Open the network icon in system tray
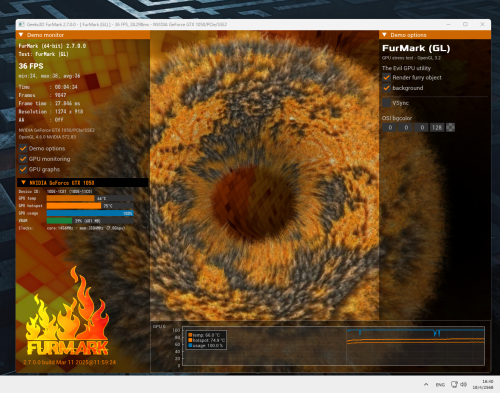Screen dimensions: 500x393 point(454,384)
